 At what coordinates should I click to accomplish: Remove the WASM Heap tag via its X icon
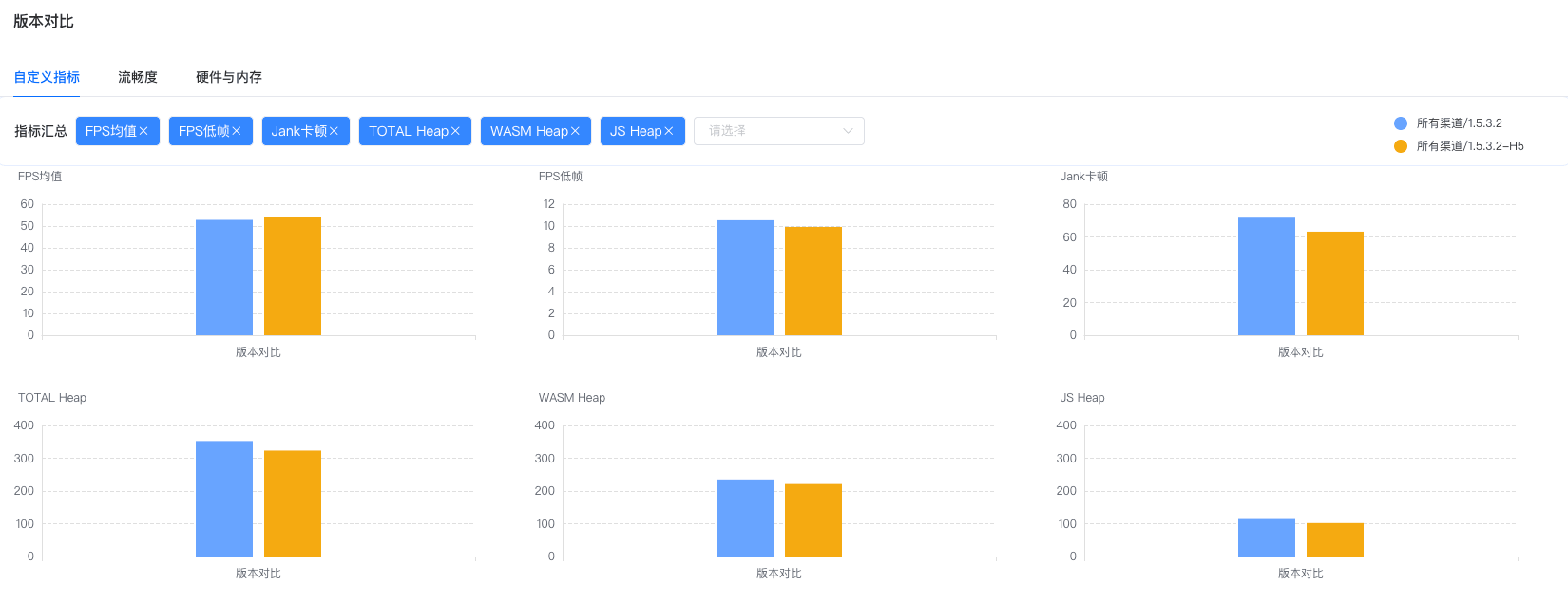point(575,131)
